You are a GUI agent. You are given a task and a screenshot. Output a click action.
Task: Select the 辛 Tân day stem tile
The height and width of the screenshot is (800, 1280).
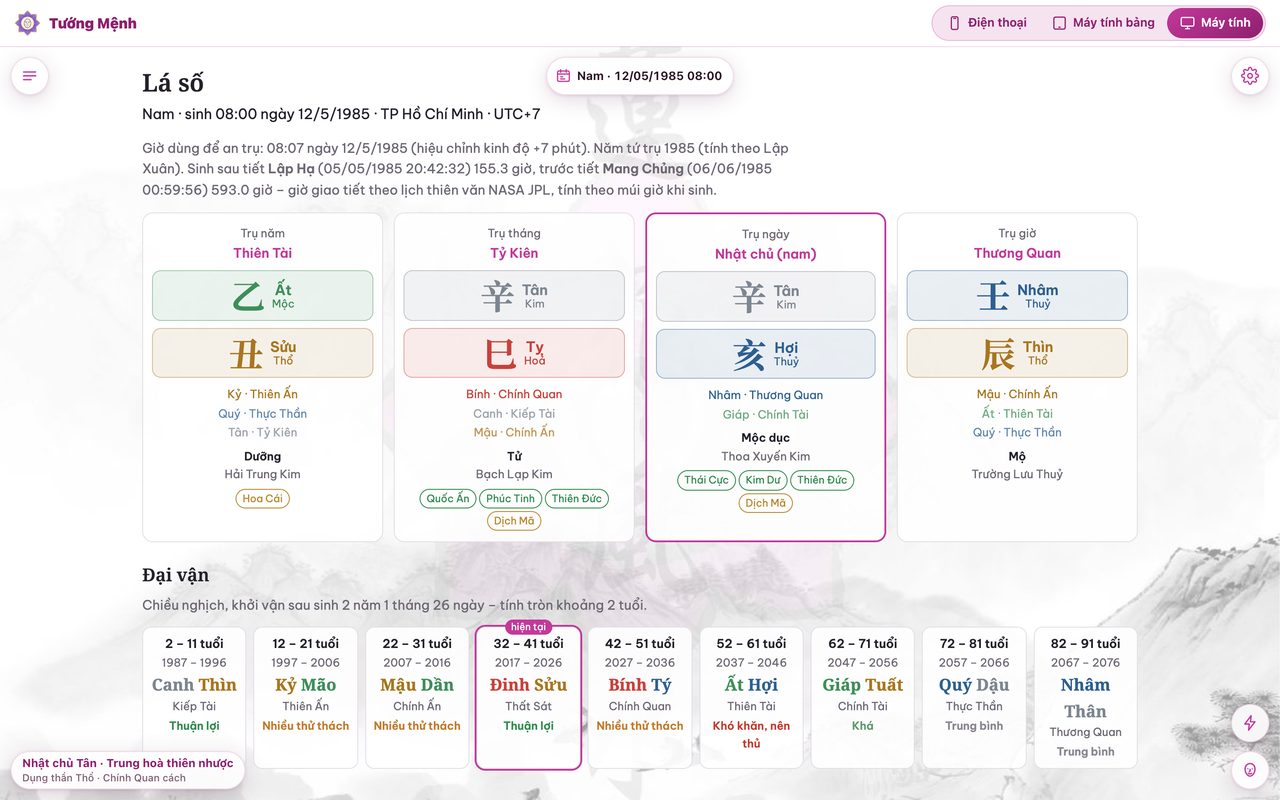point(765,297)
